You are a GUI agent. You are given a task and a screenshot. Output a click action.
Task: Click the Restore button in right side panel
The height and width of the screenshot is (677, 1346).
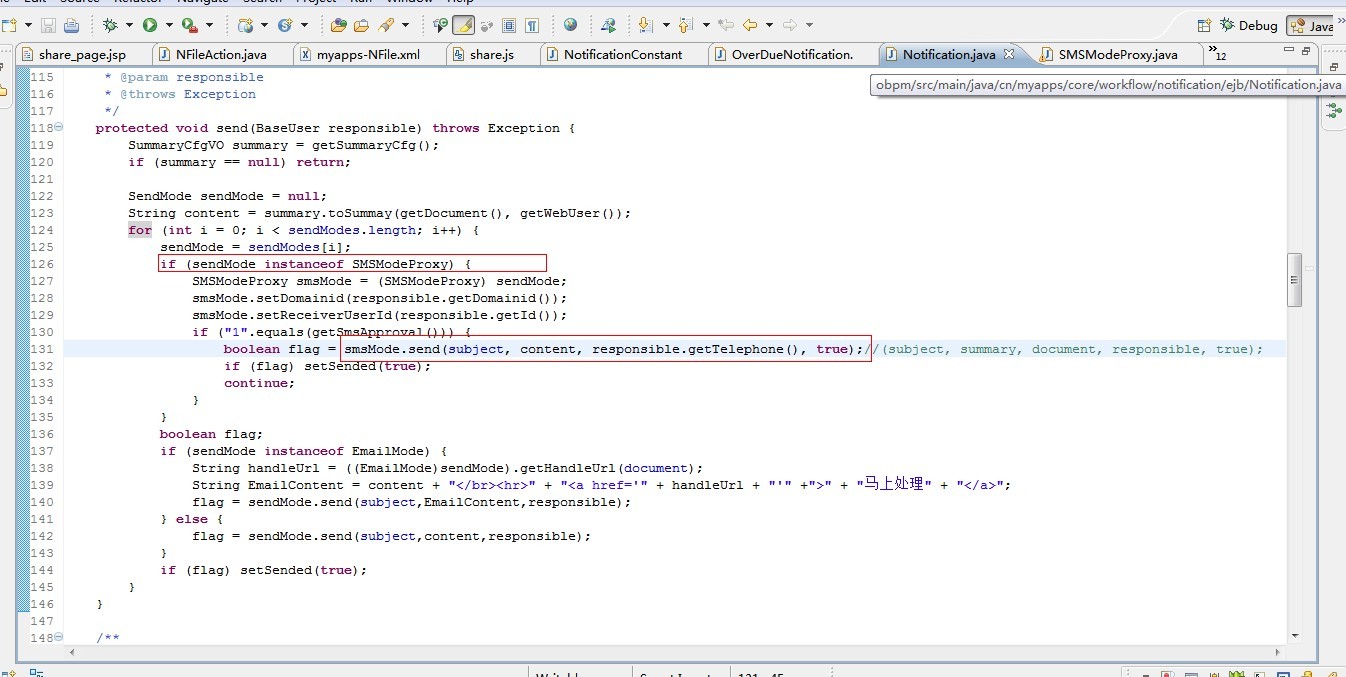pos(1333,67)
